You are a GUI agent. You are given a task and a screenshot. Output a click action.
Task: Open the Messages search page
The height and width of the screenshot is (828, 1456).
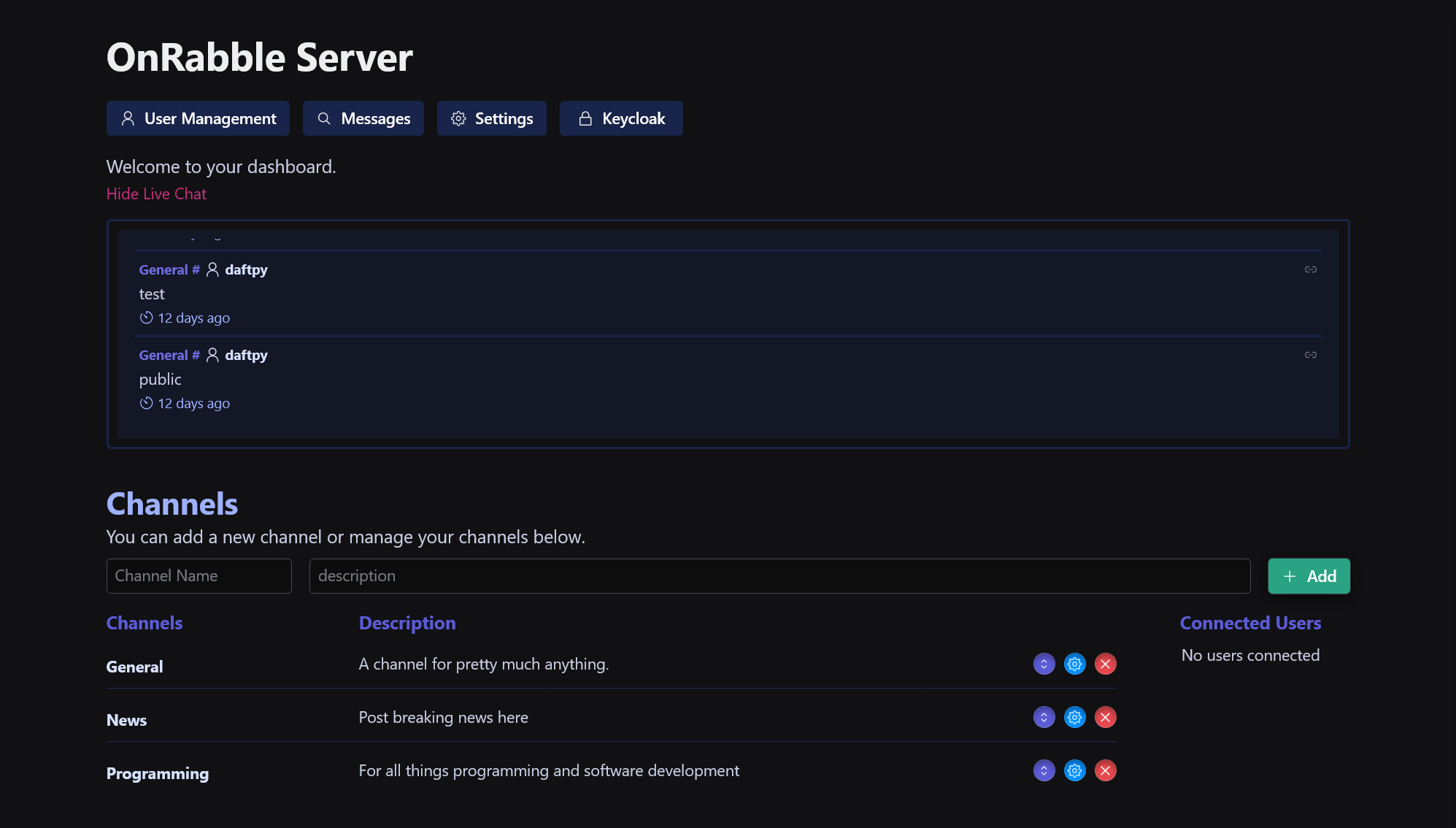point(363,118)
